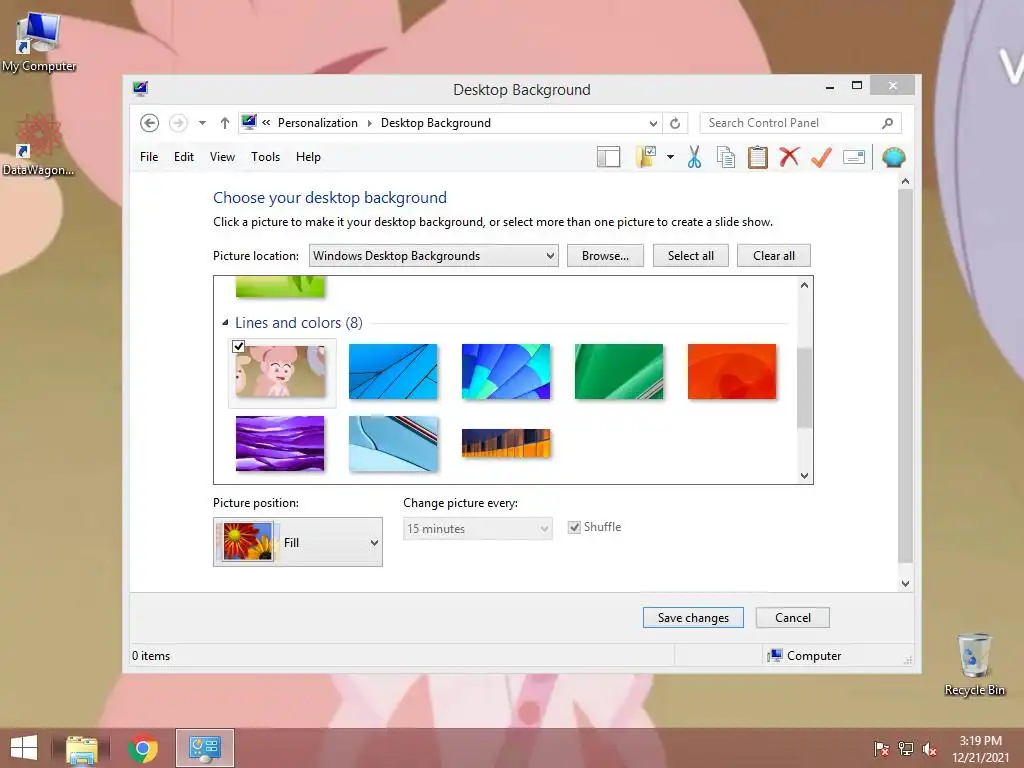This screenshot has width=1024, height=768.
Task: Expand the address bar history dropdown
Action: [x=653, y=123]
